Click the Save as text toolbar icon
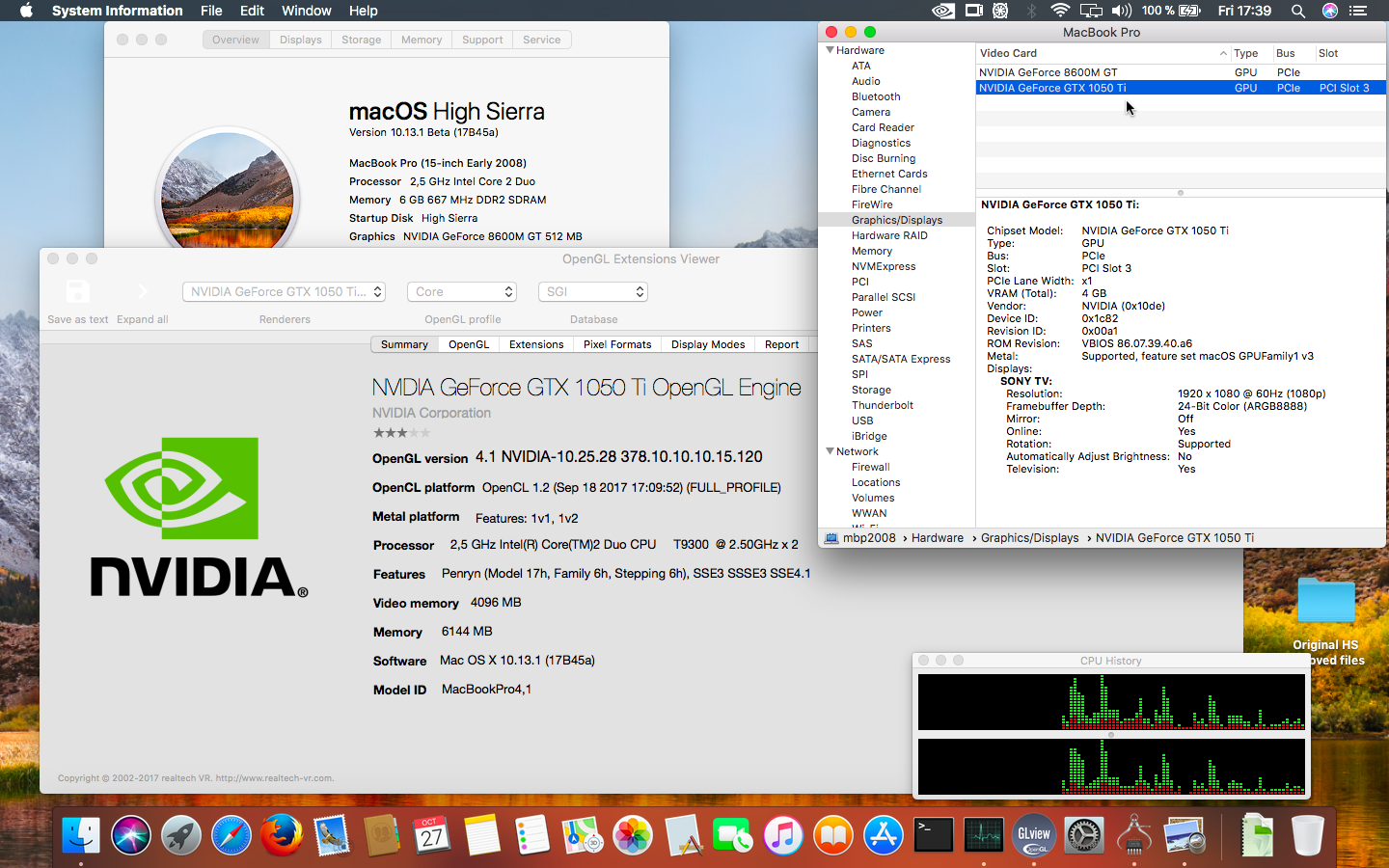The width and height of the screenshot is (1389, 868). [77, 291]
